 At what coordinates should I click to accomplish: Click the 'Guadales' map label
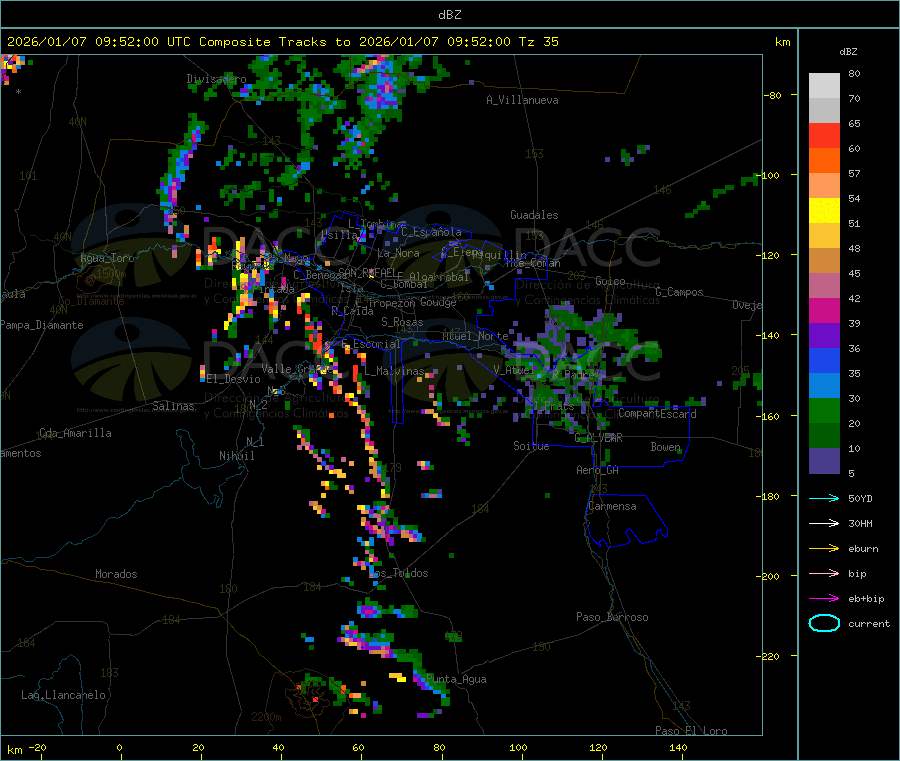pyautogui.click(x=534, y=215)
